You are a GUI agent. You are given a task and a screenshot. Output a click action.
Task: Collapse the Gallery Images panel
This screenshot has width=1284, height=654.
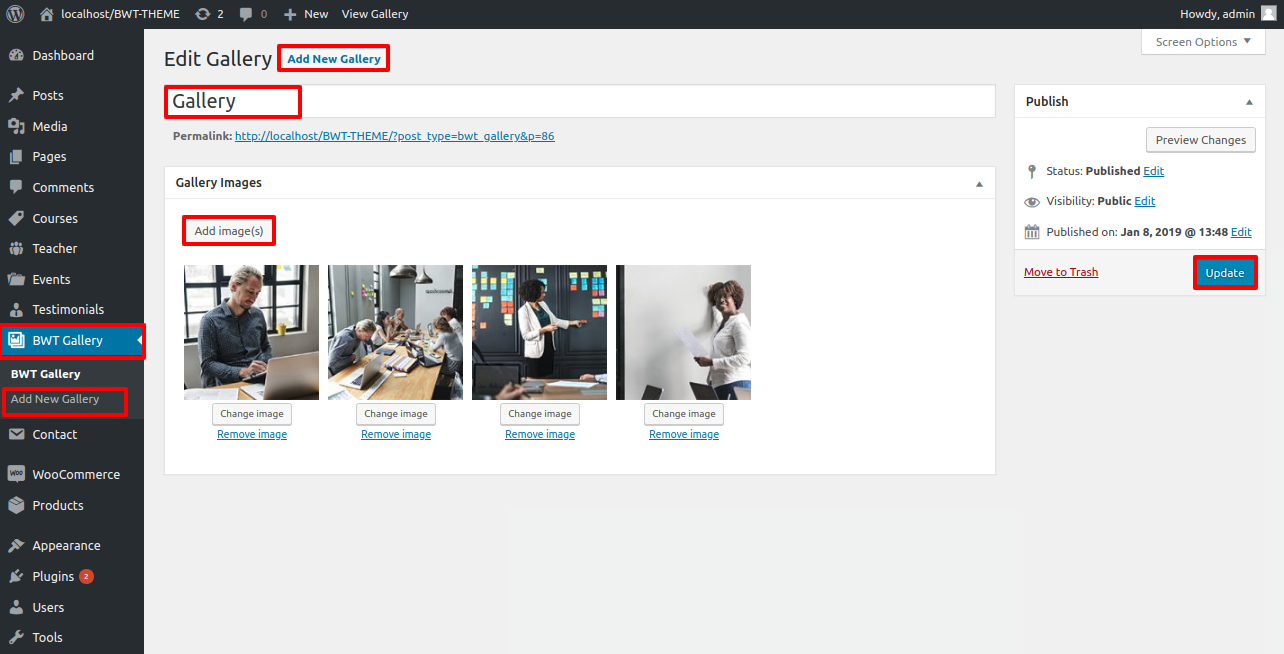coord(979,184)
